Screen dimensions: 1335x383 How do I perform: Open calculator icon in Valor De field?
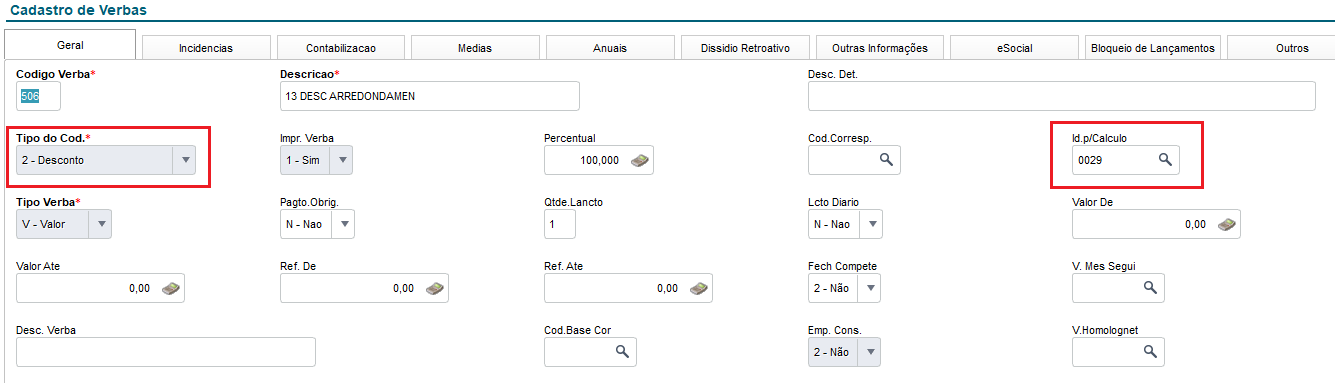(1226, 225)
